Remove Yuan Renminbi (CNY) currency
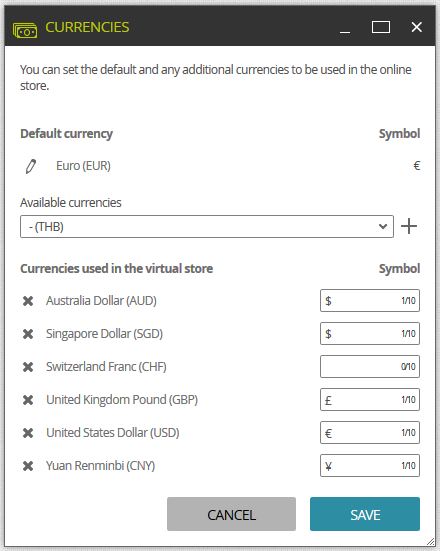The width and height of the screenshot is (440, 551). (x=28, y=466)
